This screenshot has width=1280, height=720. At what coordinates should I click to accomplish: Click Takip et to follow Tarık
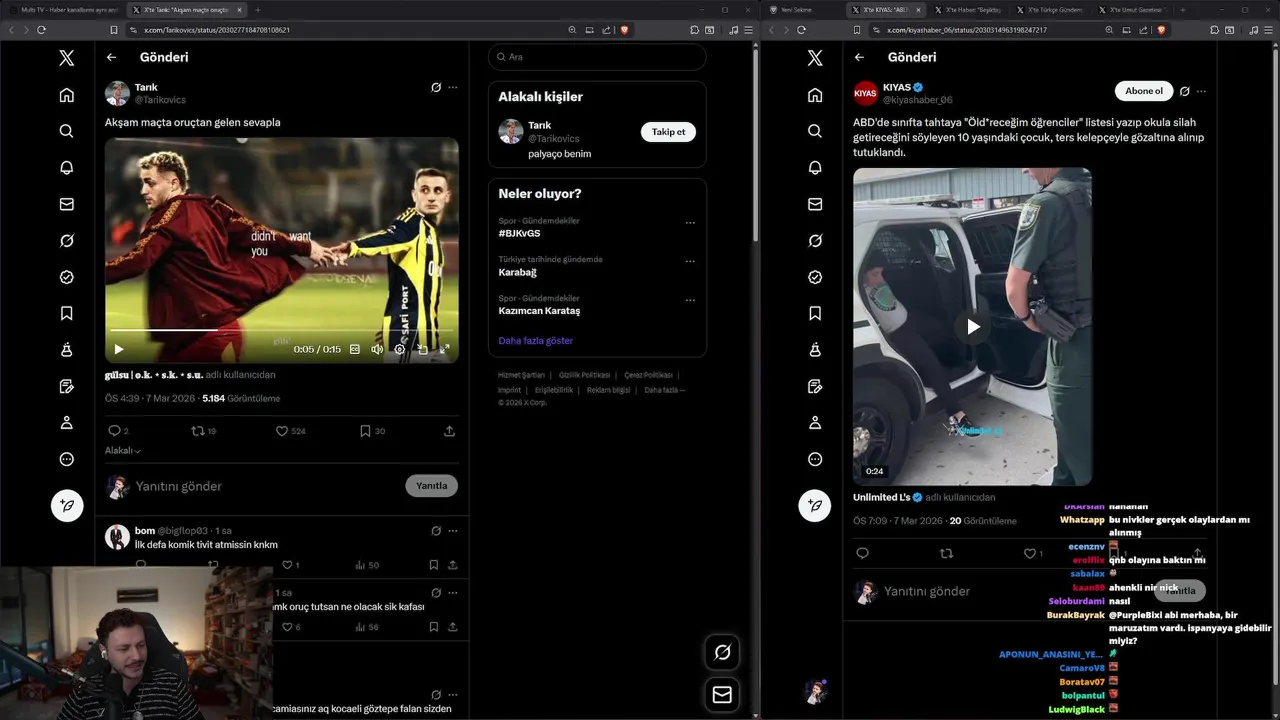point(668,132)
